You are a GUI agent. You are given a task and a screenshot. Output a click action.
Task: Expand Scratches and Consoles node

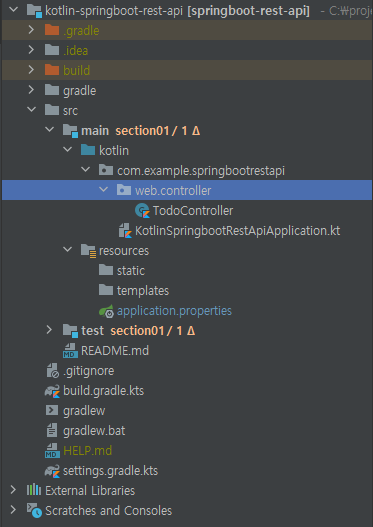pos(13,510)
